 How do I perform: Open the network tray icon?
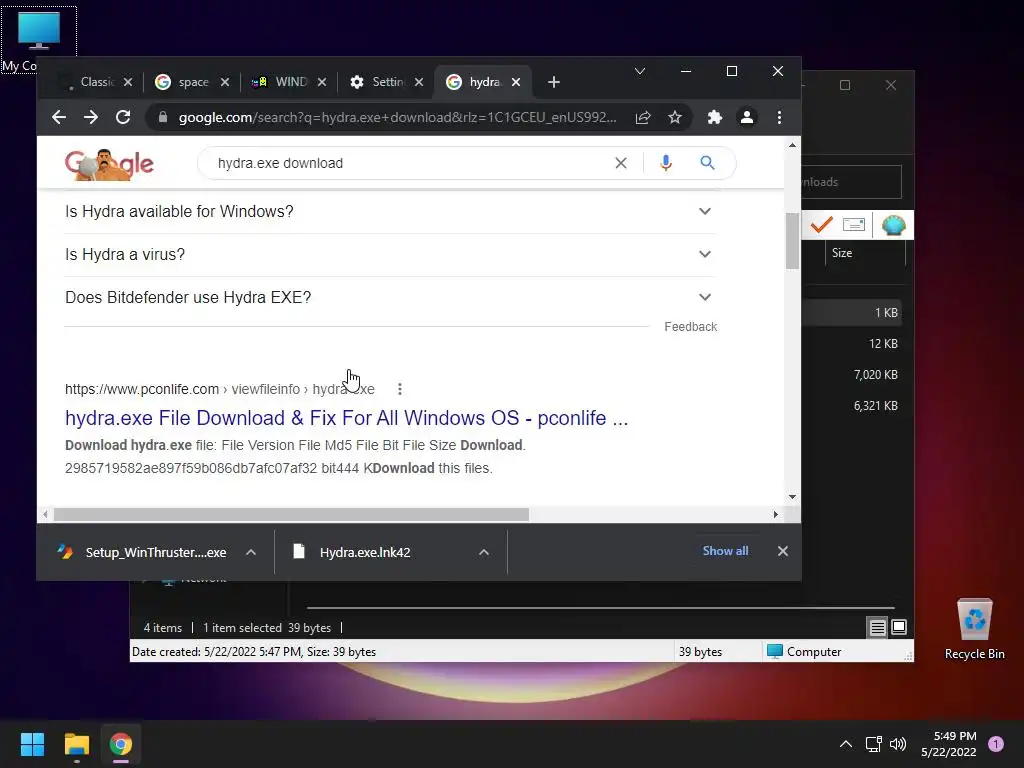point(873,744)
